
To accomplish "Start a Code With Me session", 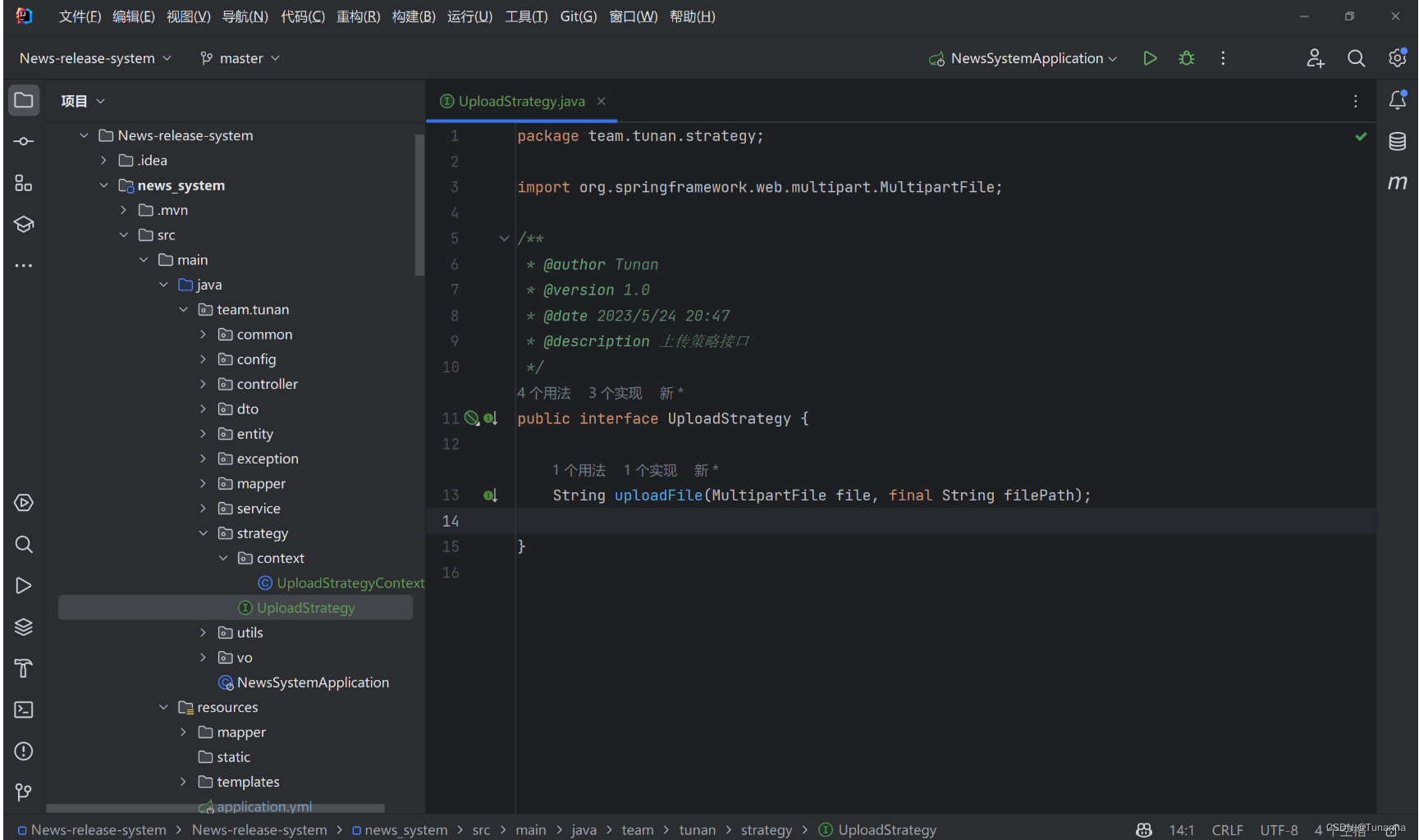I will coord(1315,57).
